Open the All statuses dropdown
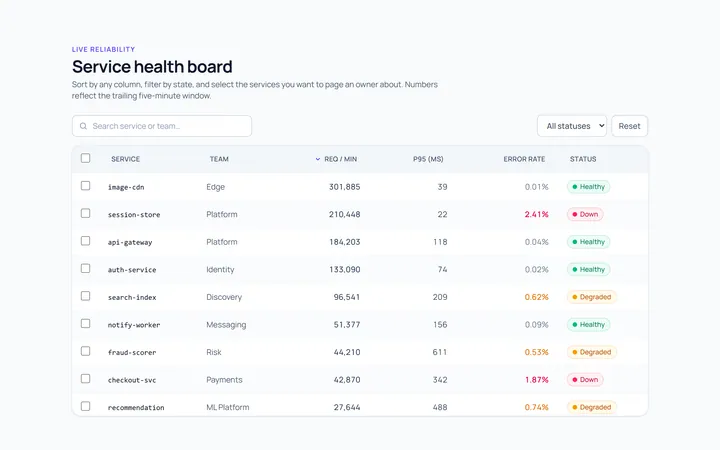Image resolution: width=720 pixels, height=450 pixels. point(572,126)
